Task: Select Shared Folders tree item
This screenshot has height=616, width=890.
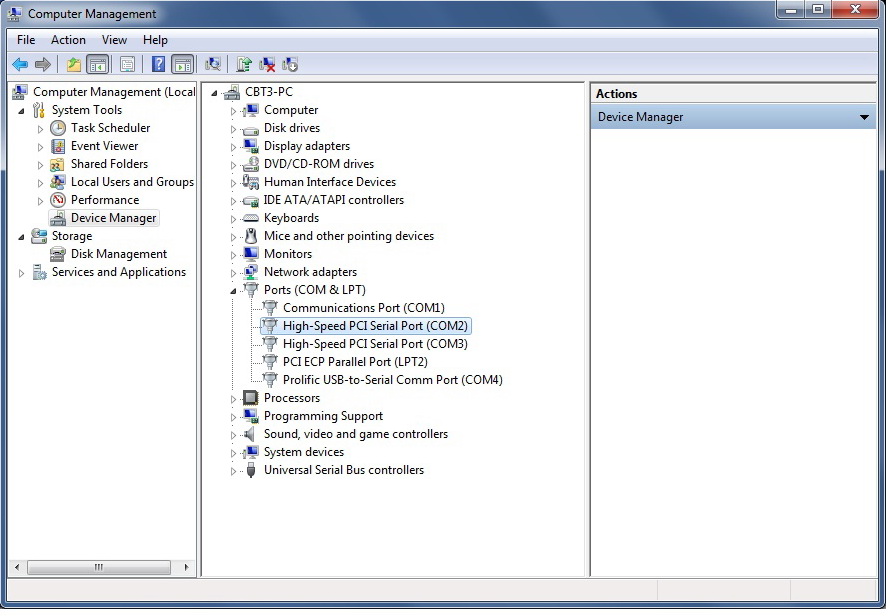Action: (x=109, y=164)
